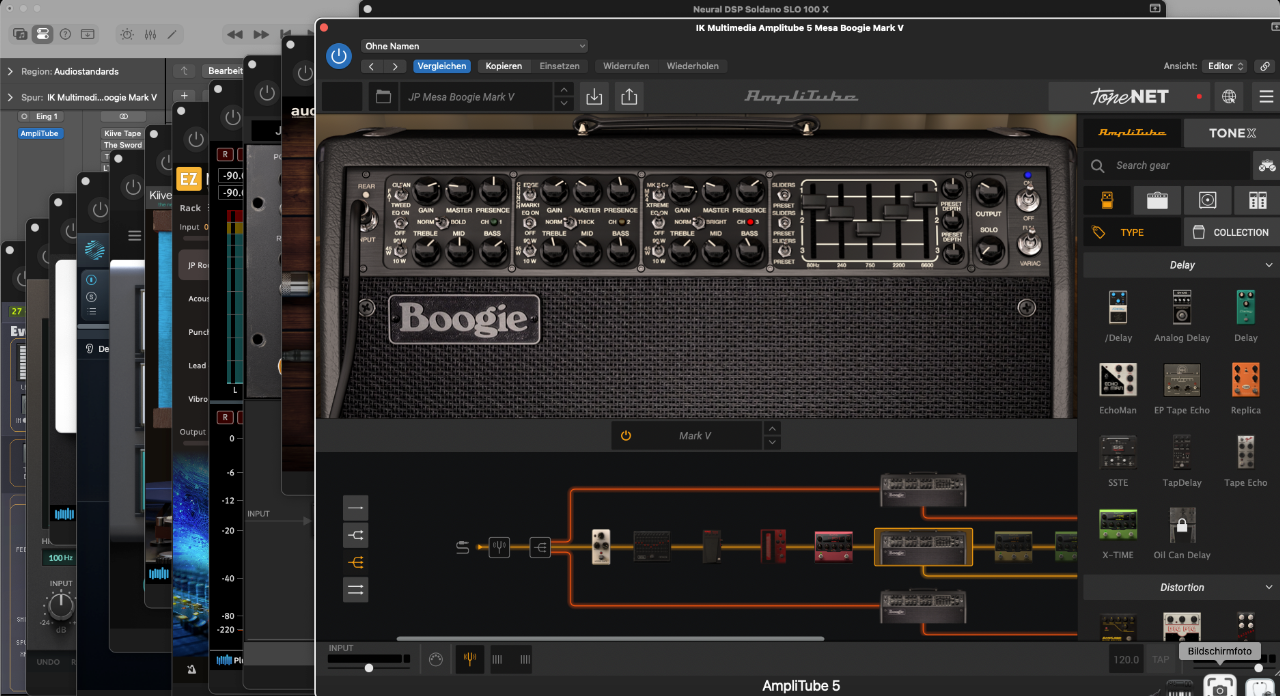Click the Widerrufen button

626,66
